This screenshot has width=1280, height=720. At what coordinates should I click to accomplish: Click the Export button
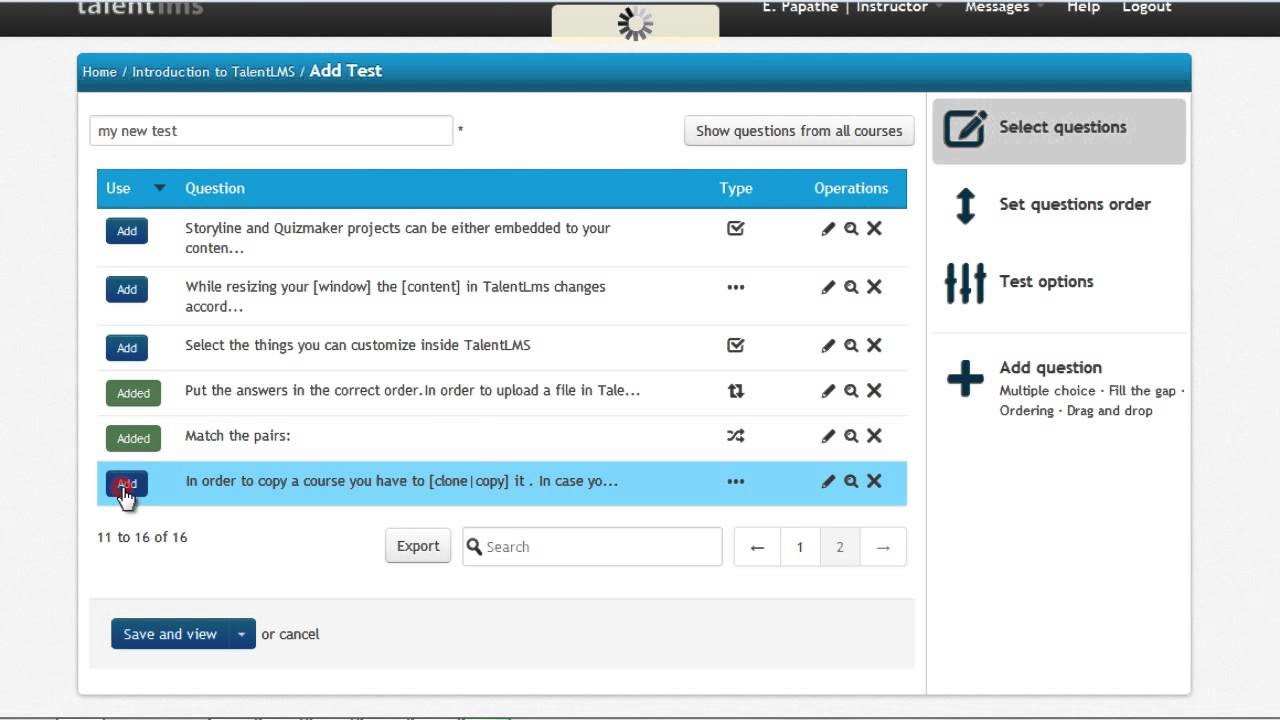coord(418,546)
